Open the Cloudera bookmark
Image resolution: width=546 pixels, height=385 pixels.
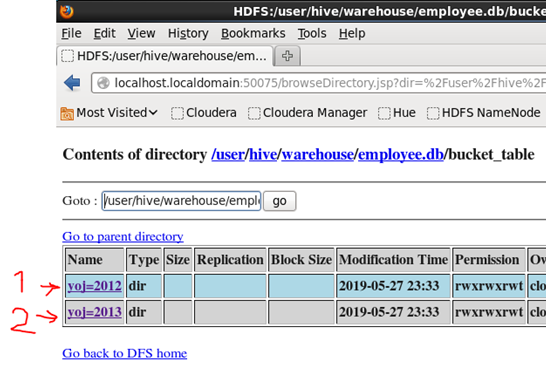click(204, 113)
